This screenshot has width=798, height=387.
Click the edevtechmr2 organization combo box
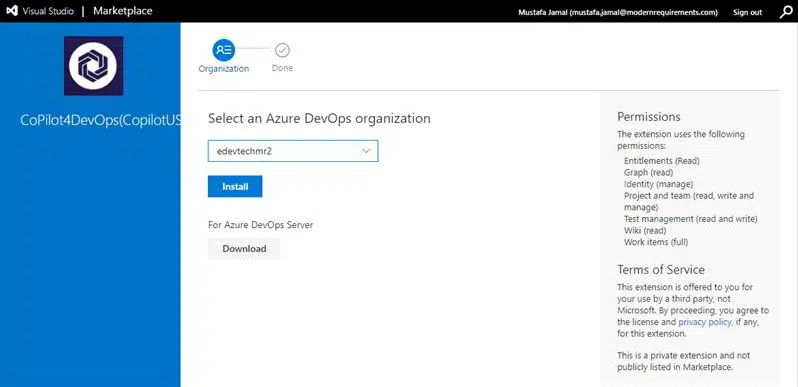coord(293,151)
